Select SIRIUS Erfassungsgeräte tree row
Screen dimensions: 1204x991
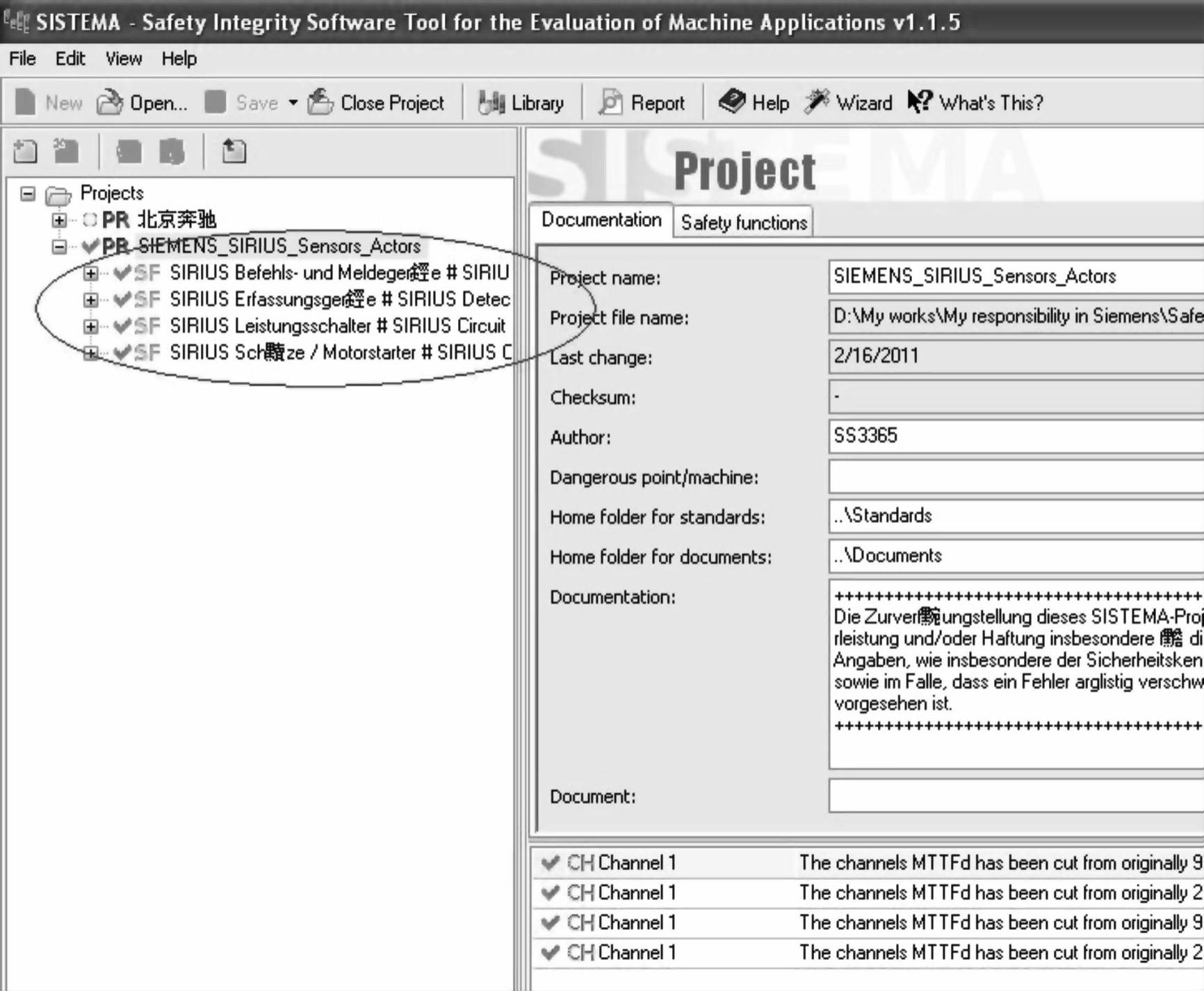click(x=339, y=299)
